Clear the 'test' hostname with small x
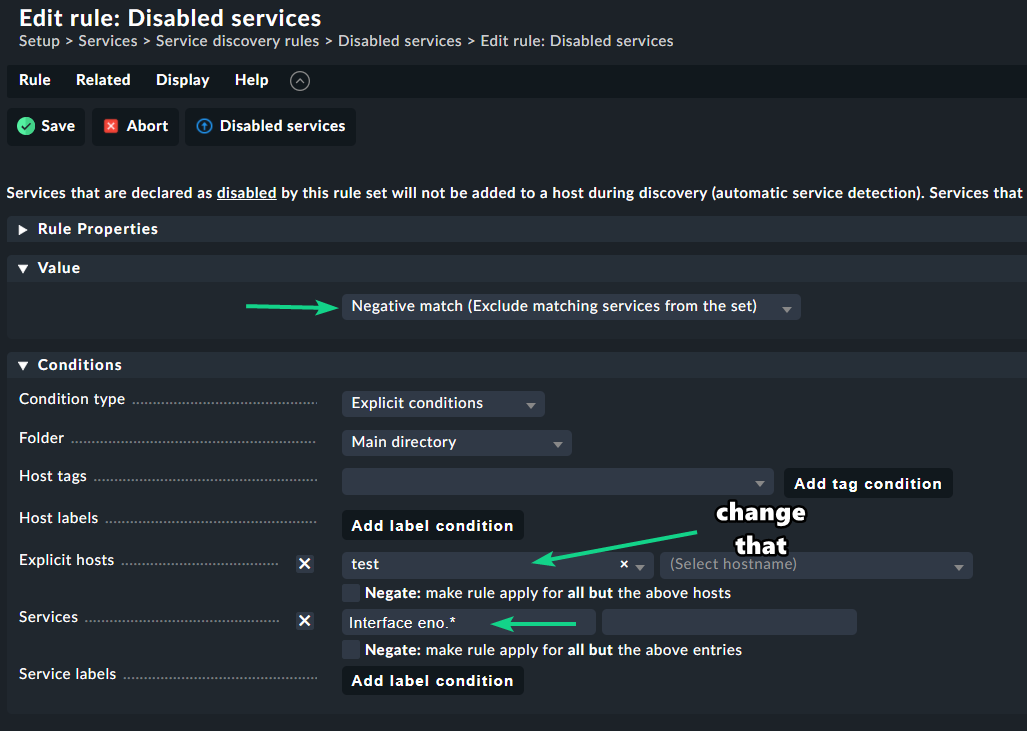The image size is (1027, 731). [x=624, y=564]
